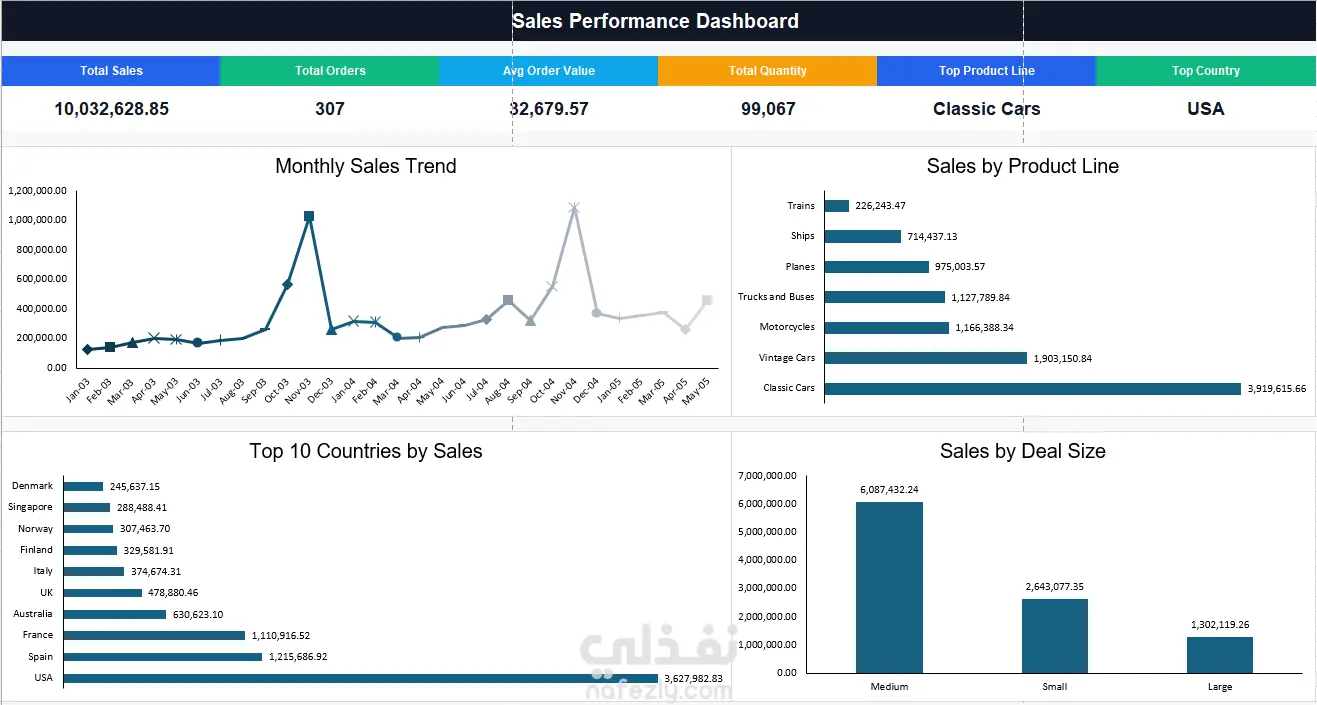Click the Finland country bar

90,550
